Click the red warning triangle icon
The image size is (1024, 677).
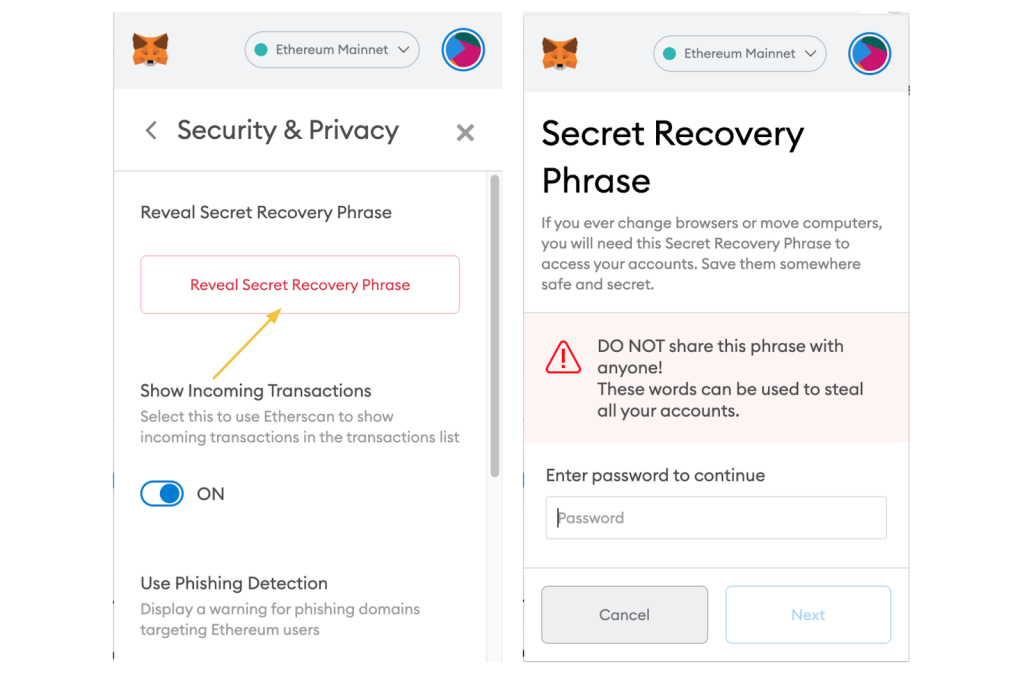click(x=563, y=357)
